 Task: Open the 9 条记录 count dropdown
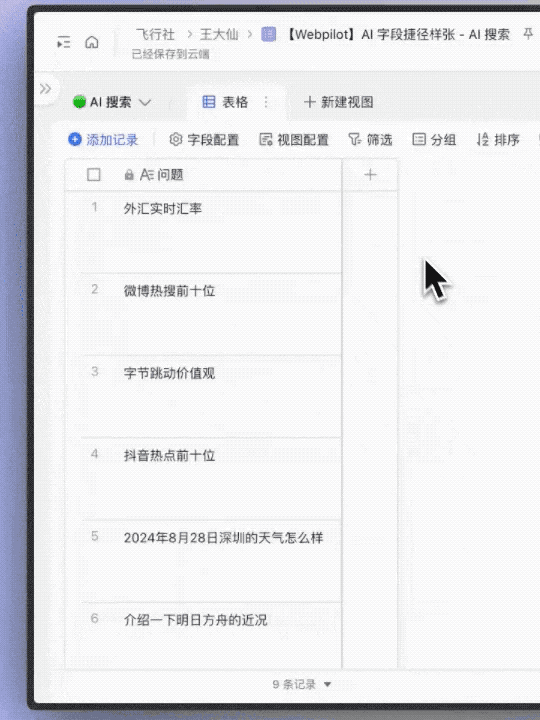click(302, 684)
